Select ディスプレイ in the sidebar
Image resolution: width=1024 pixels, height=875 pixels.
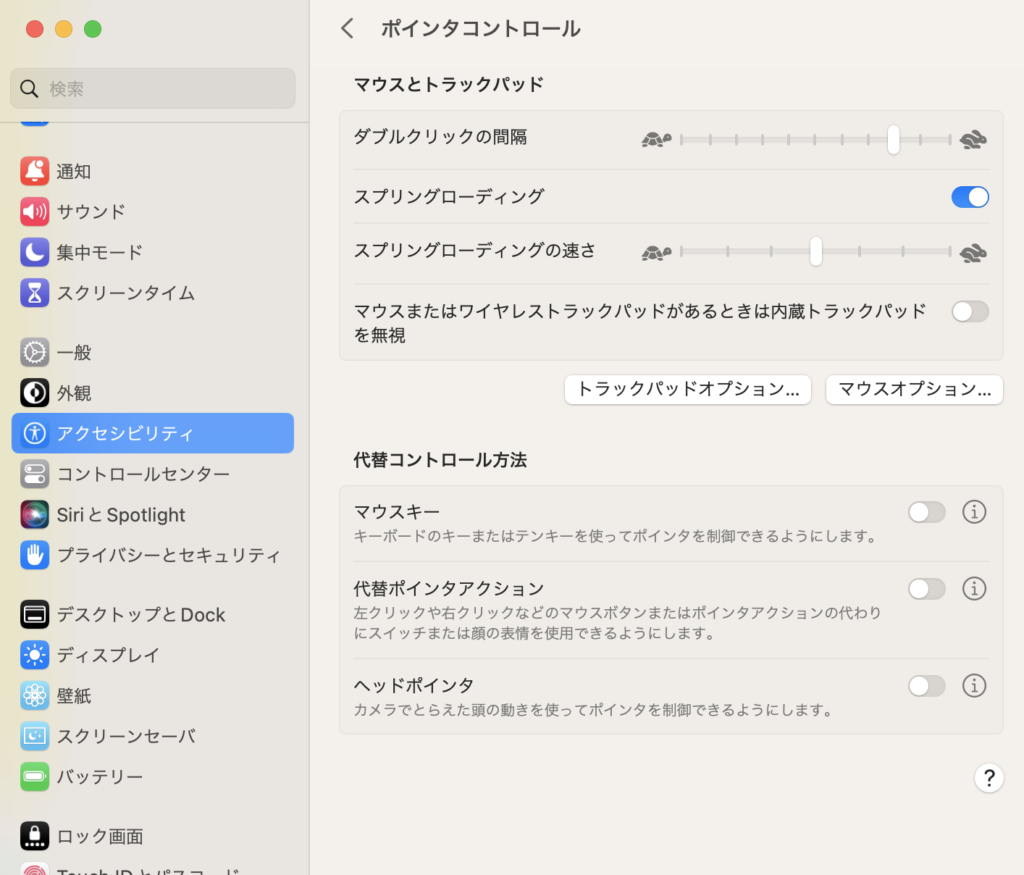coord(108,655)
